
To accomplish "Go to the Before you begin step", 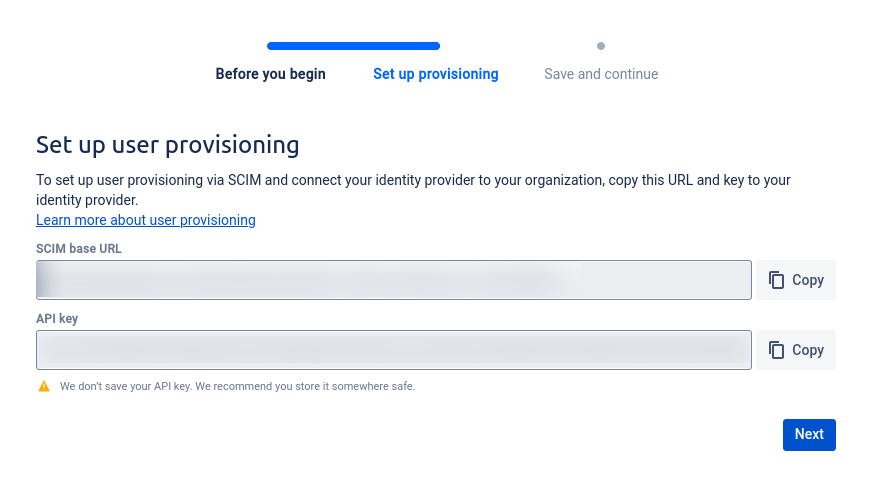I will pos(270,74).
